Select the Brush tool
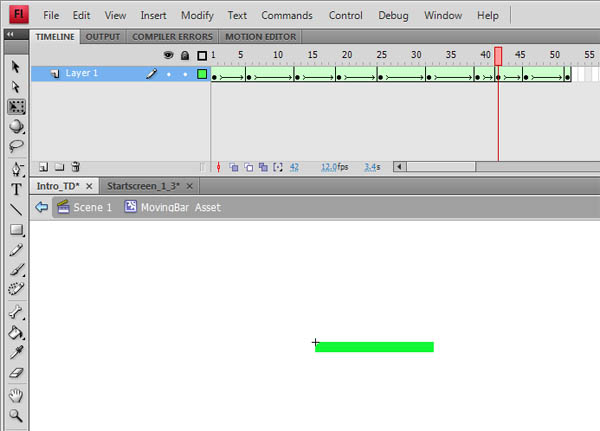This screenshot has height=431, width=600. (x=16, y=269)
